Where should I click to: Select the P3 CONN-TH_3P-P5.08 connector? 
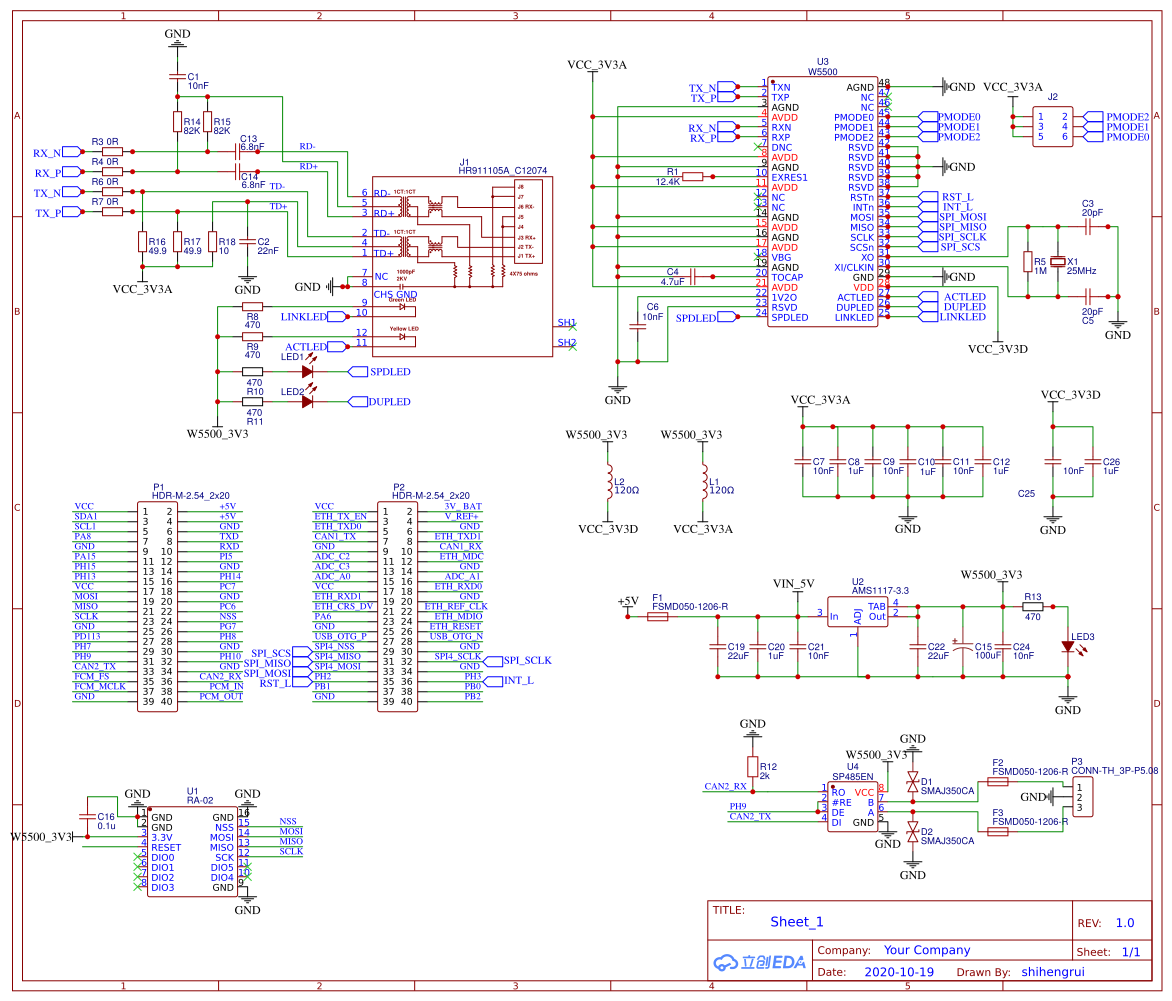pos(1082,797)
